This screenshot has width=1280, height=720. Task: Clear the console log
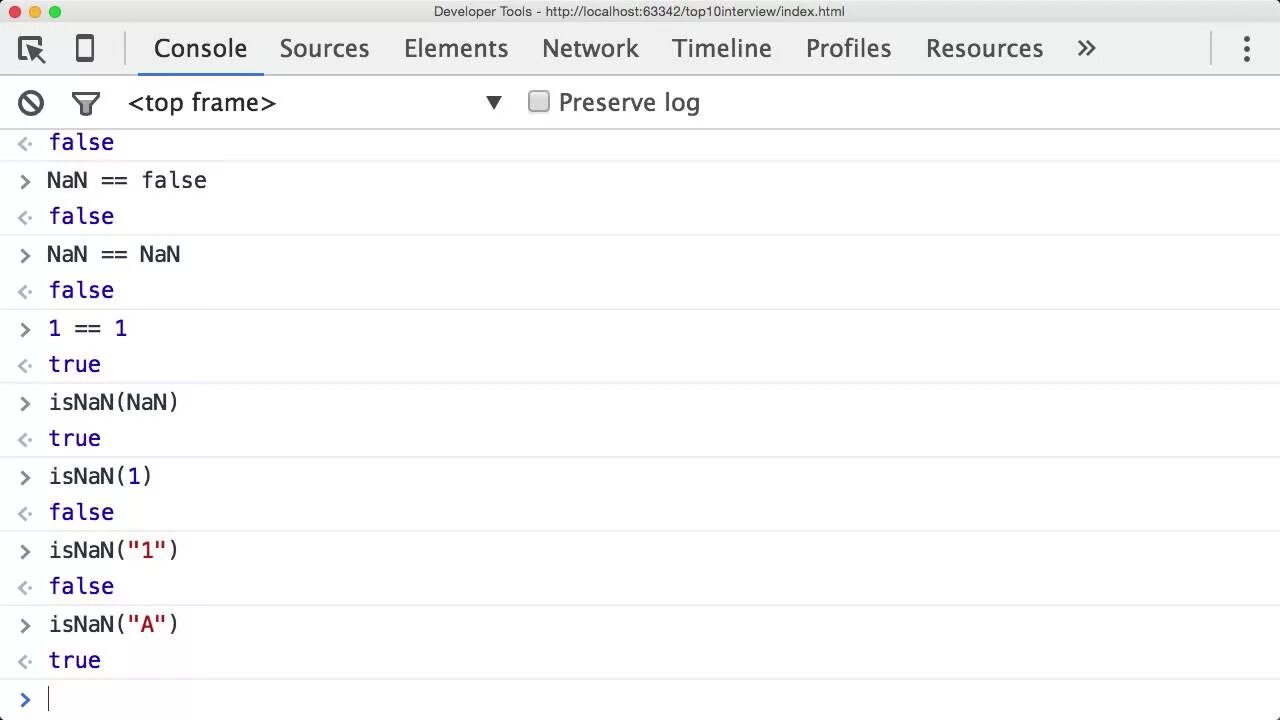pyautogui.click(x=31, y=103)
